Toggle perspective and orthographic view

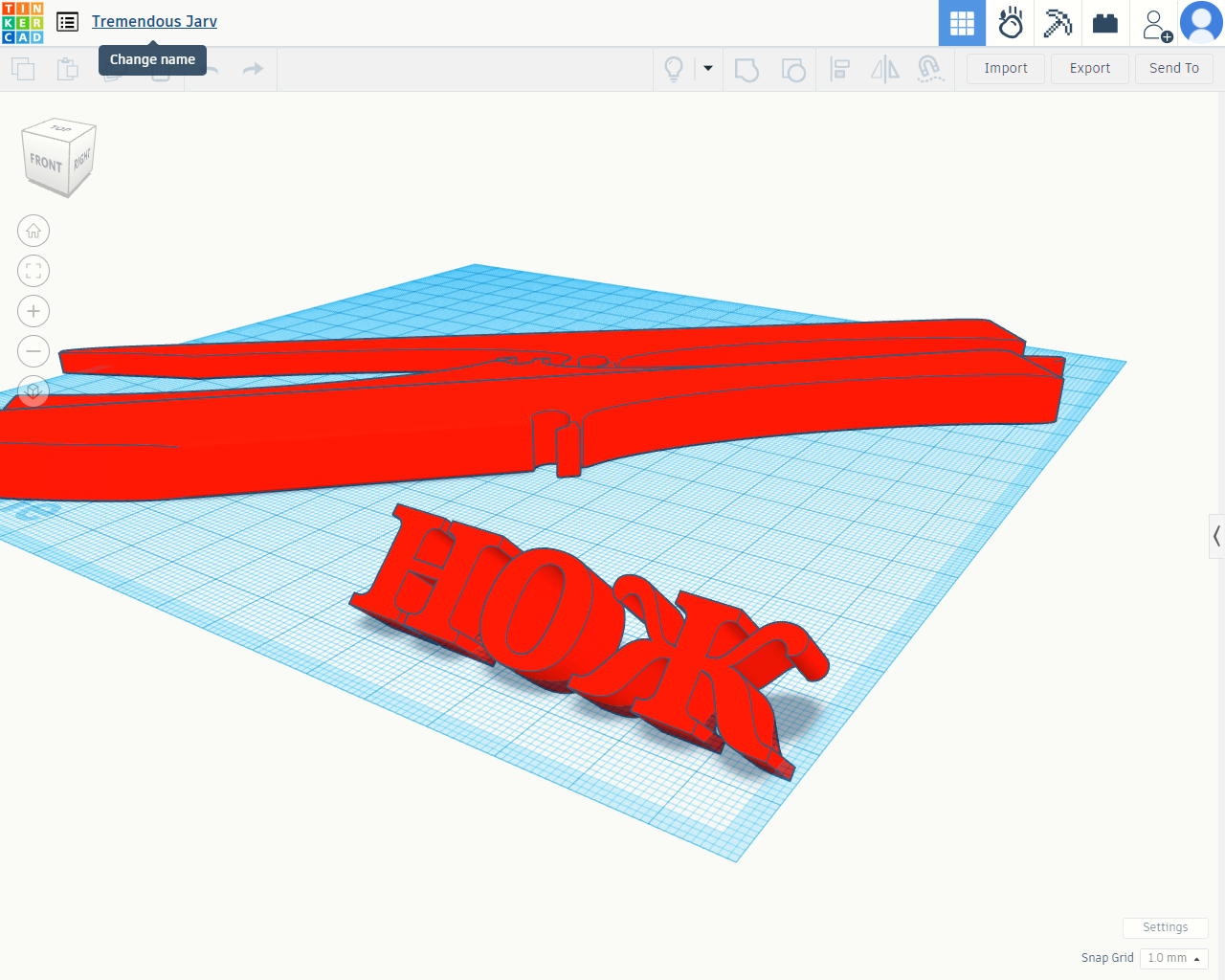pos(33,390)
